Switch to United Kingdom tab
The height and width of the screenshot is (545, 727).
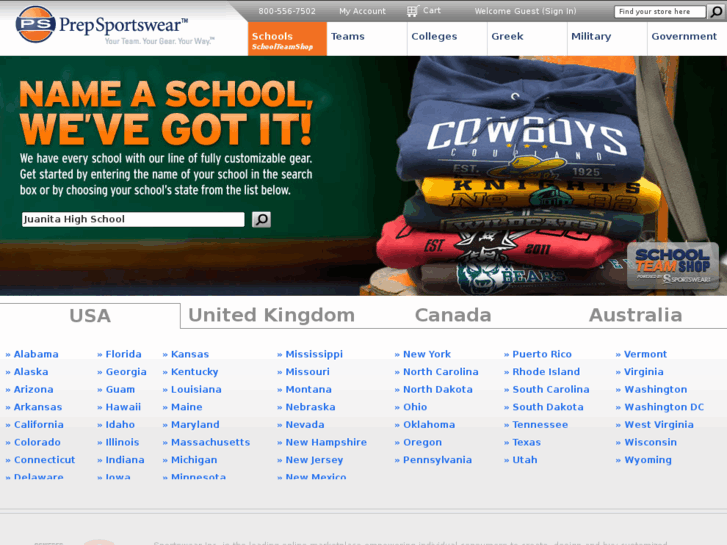[272, 315]
